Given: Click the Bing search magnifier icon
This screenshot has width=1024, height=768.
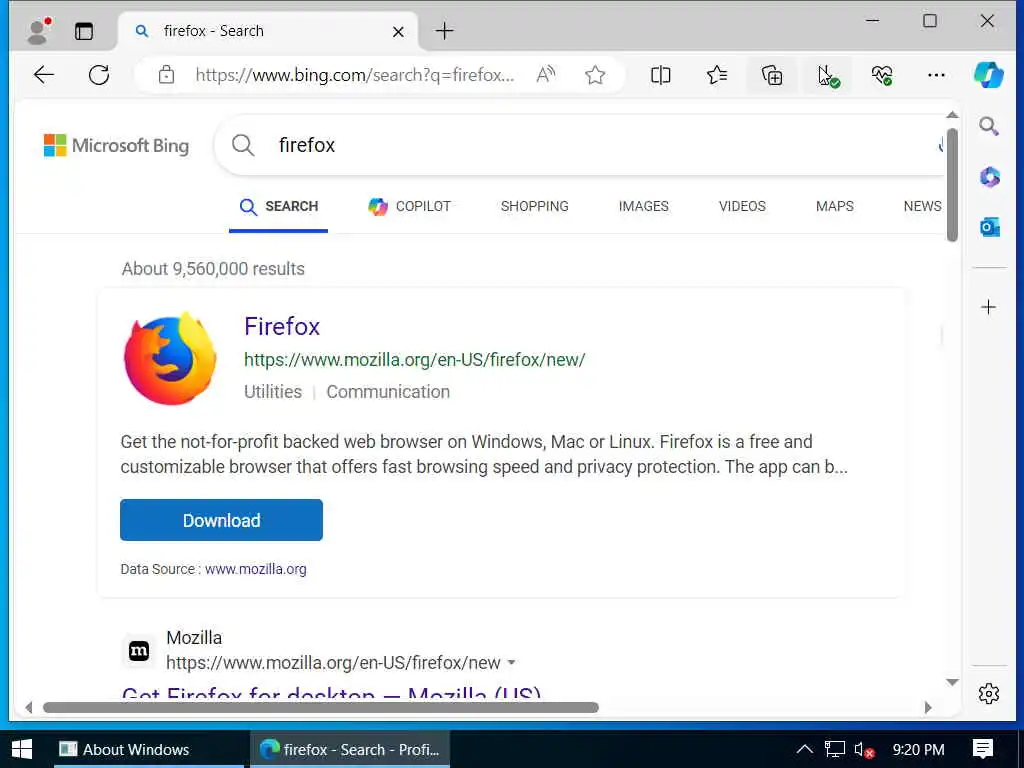Looking at the screenshot, I should click(243, 145).
